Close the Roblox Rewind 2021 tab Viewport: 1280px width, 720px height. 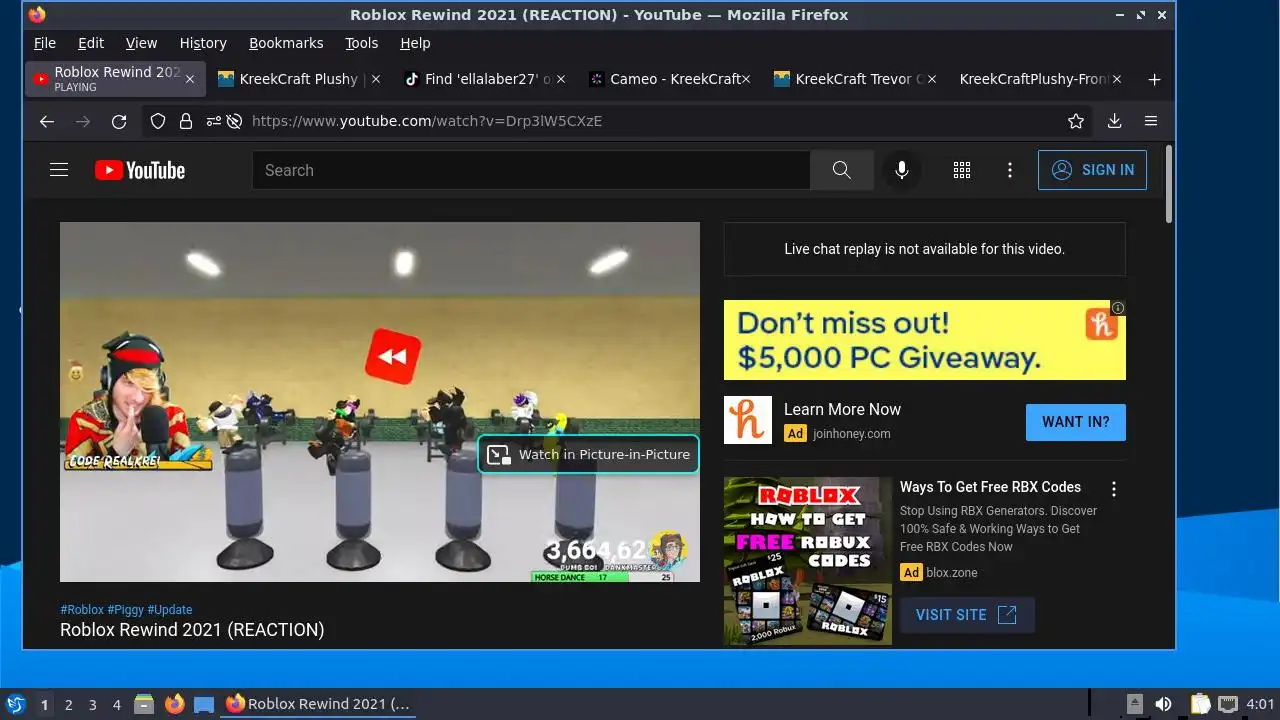(x=190, y=79)
